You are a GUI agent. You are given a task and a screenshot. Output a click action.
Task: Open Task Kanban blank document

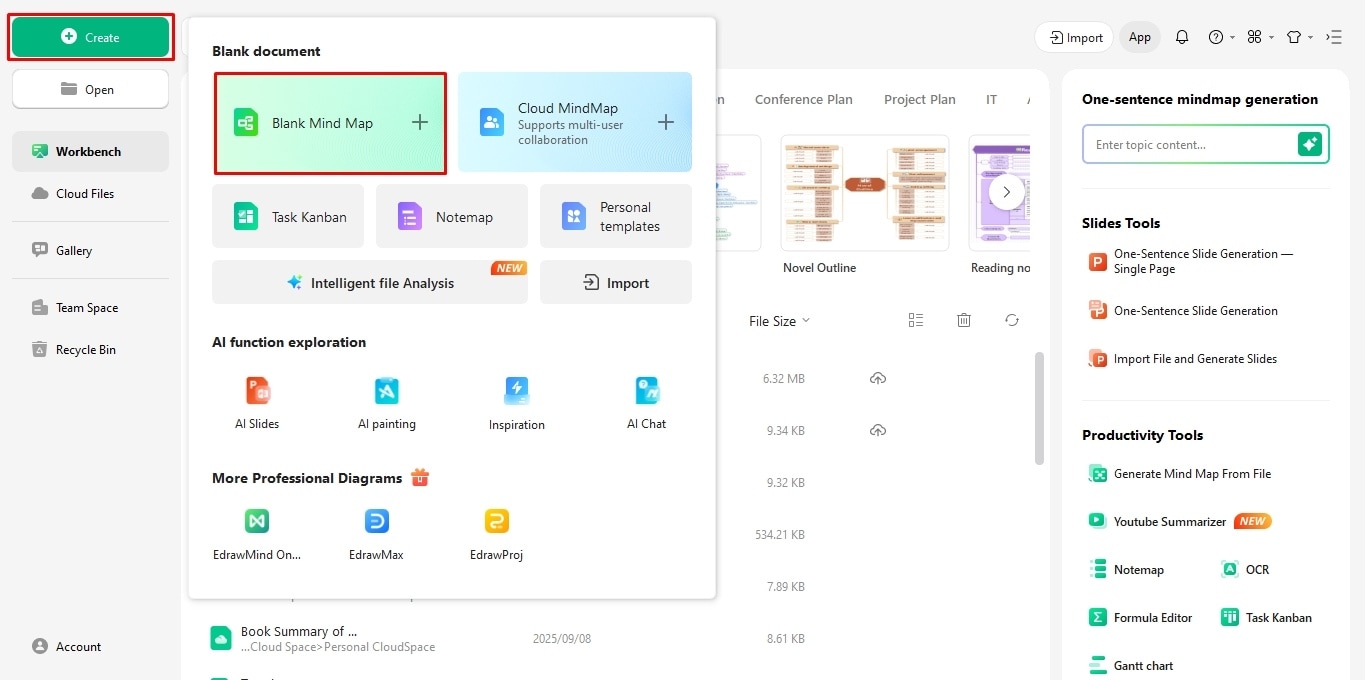click(x=288, y=216)
